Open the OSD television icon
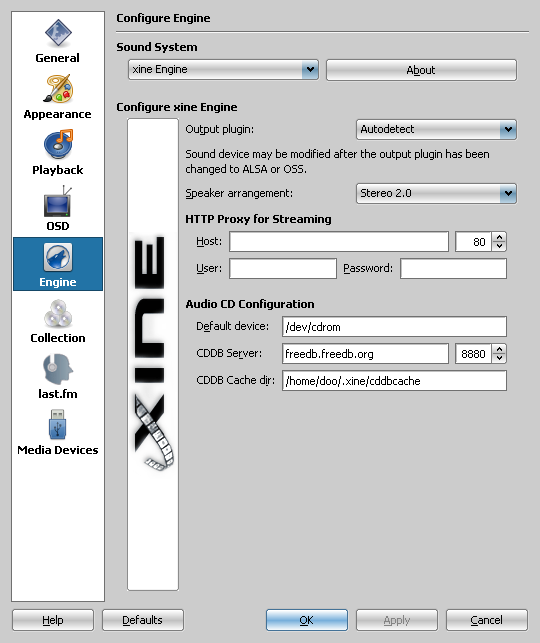540x643 pixels. 58,201
